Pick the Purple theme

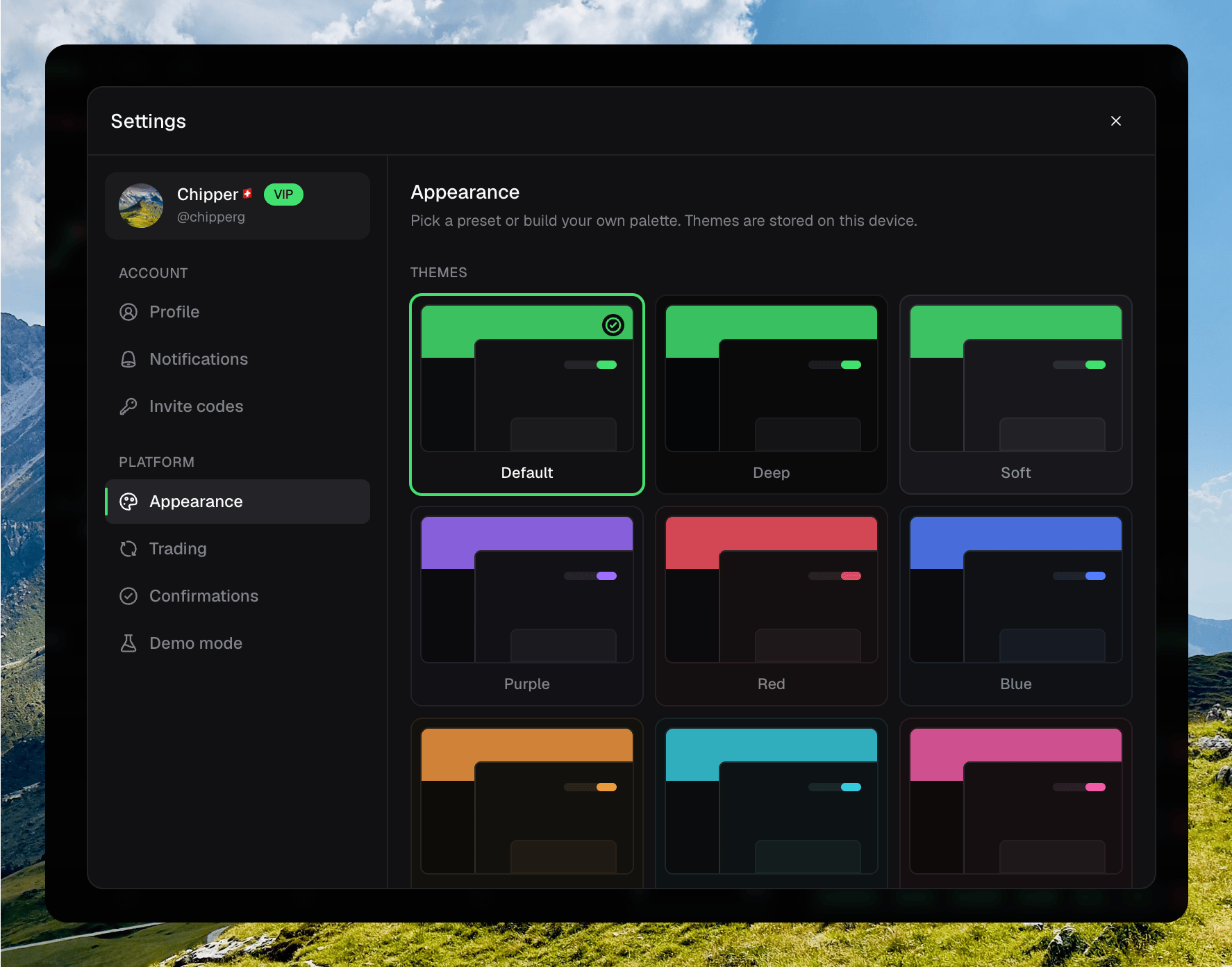pos(527,606)
